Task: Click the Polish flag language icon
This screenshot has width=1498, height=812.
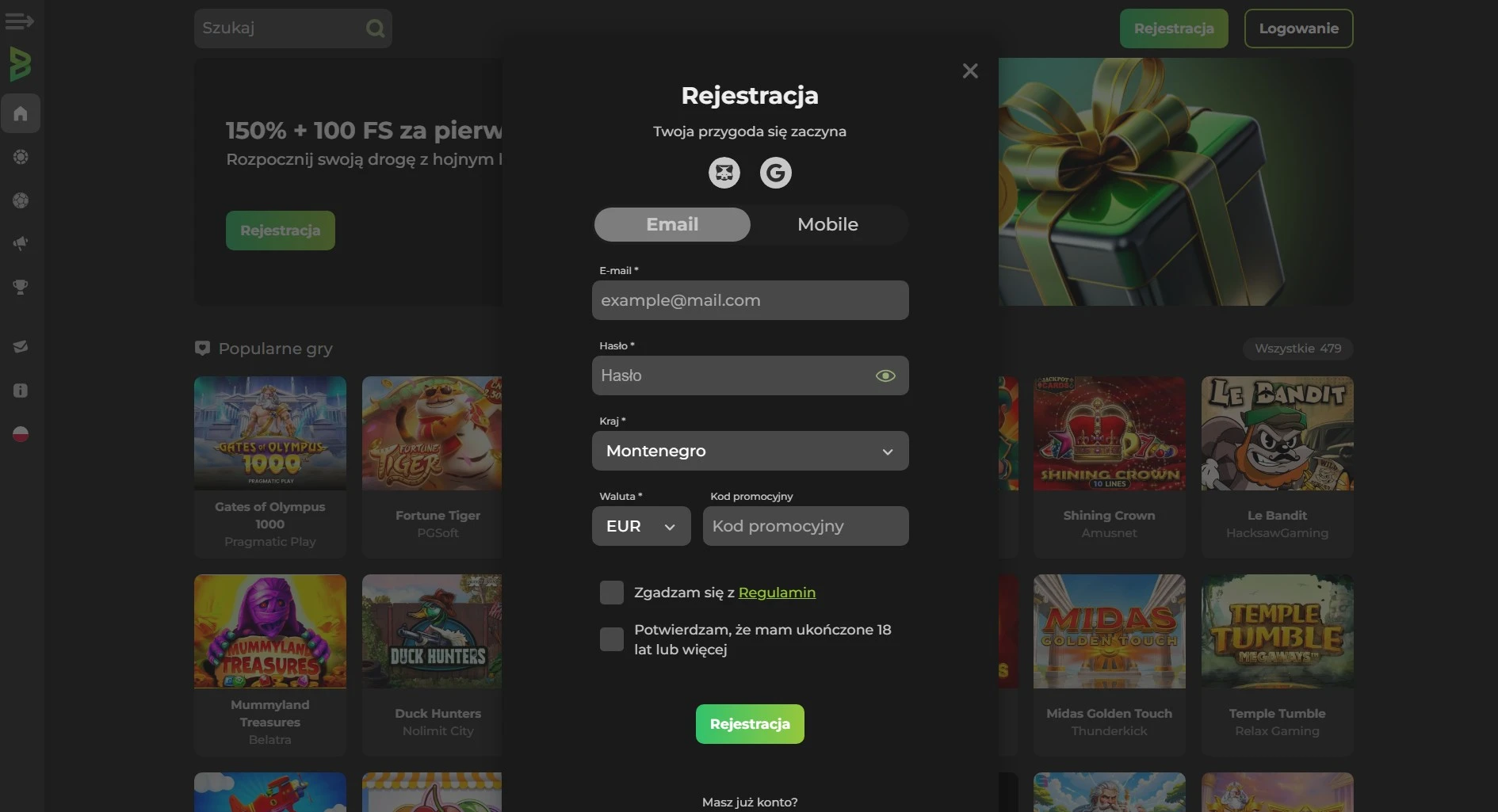Action: click(x=21, y=434)
